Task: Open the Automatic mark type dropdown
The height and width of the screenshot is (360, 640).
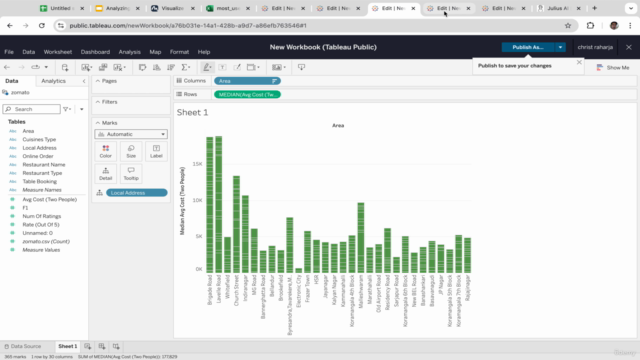Action: (x=131, y=134)
